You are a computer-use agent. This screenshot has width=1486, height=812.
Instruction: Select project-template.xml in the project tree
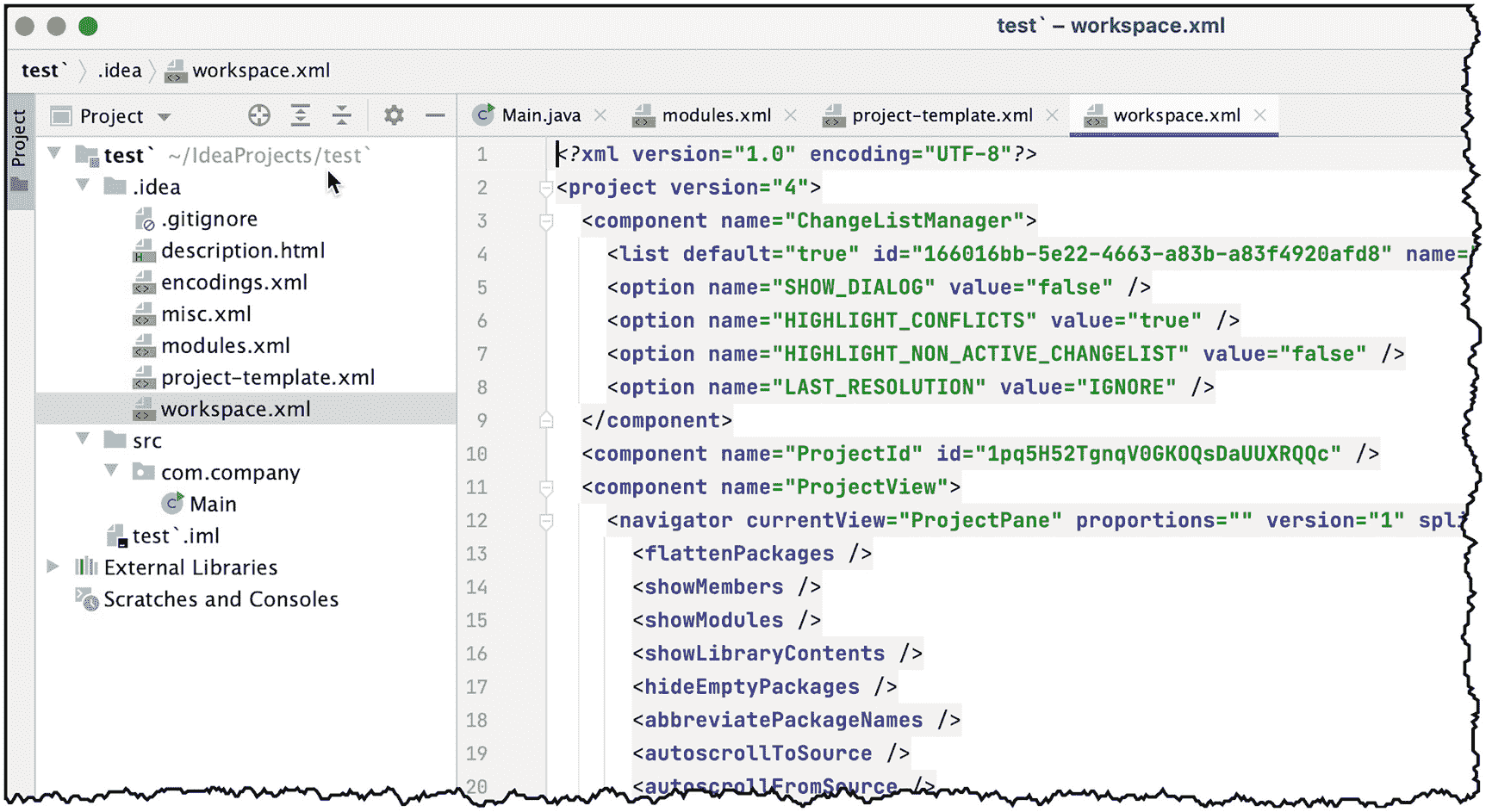pos(268,378)
